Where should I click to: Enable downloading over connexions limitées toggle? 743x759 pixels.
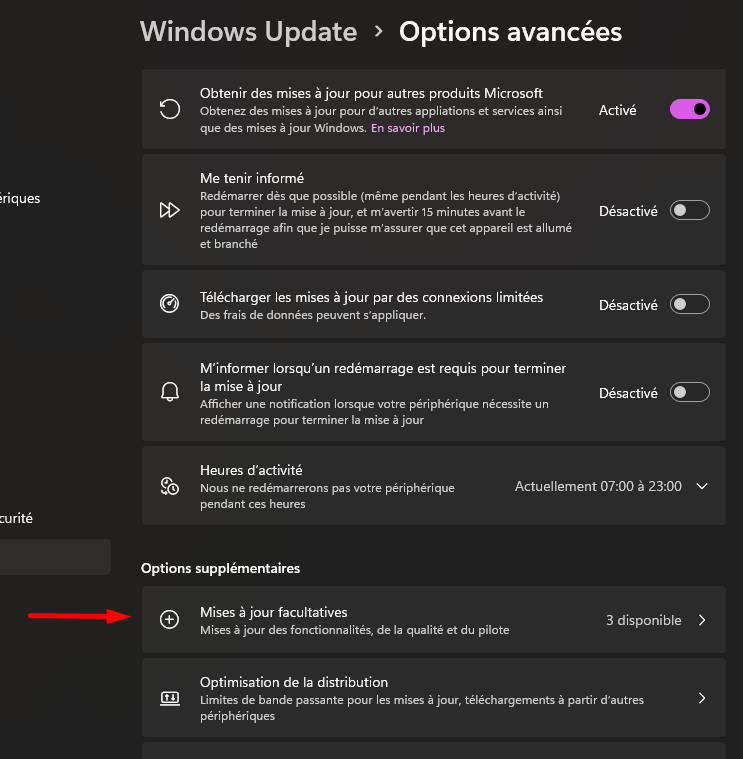pos(690,304)
